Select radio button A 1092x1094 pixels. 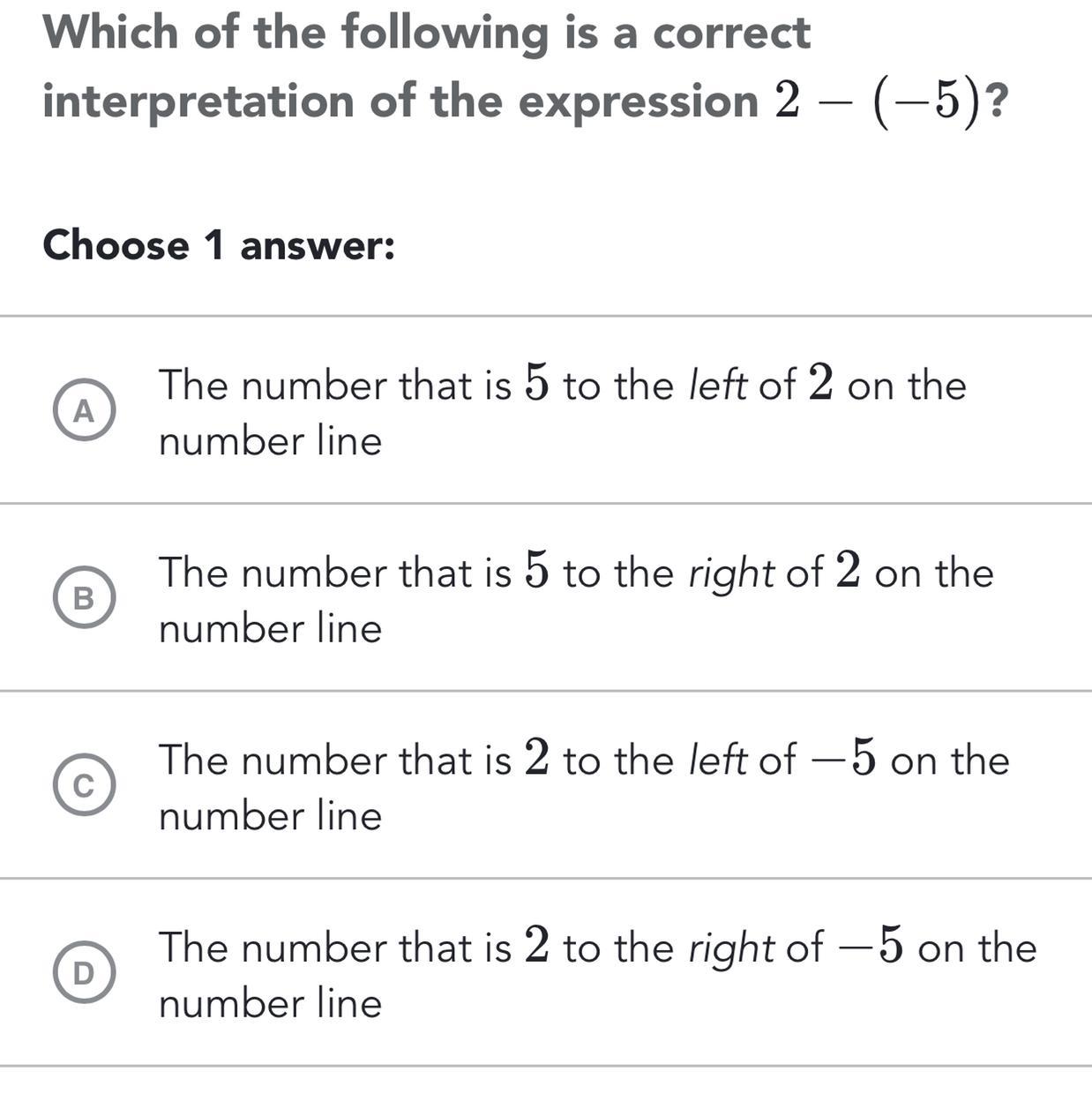click(x=83, y=410)
